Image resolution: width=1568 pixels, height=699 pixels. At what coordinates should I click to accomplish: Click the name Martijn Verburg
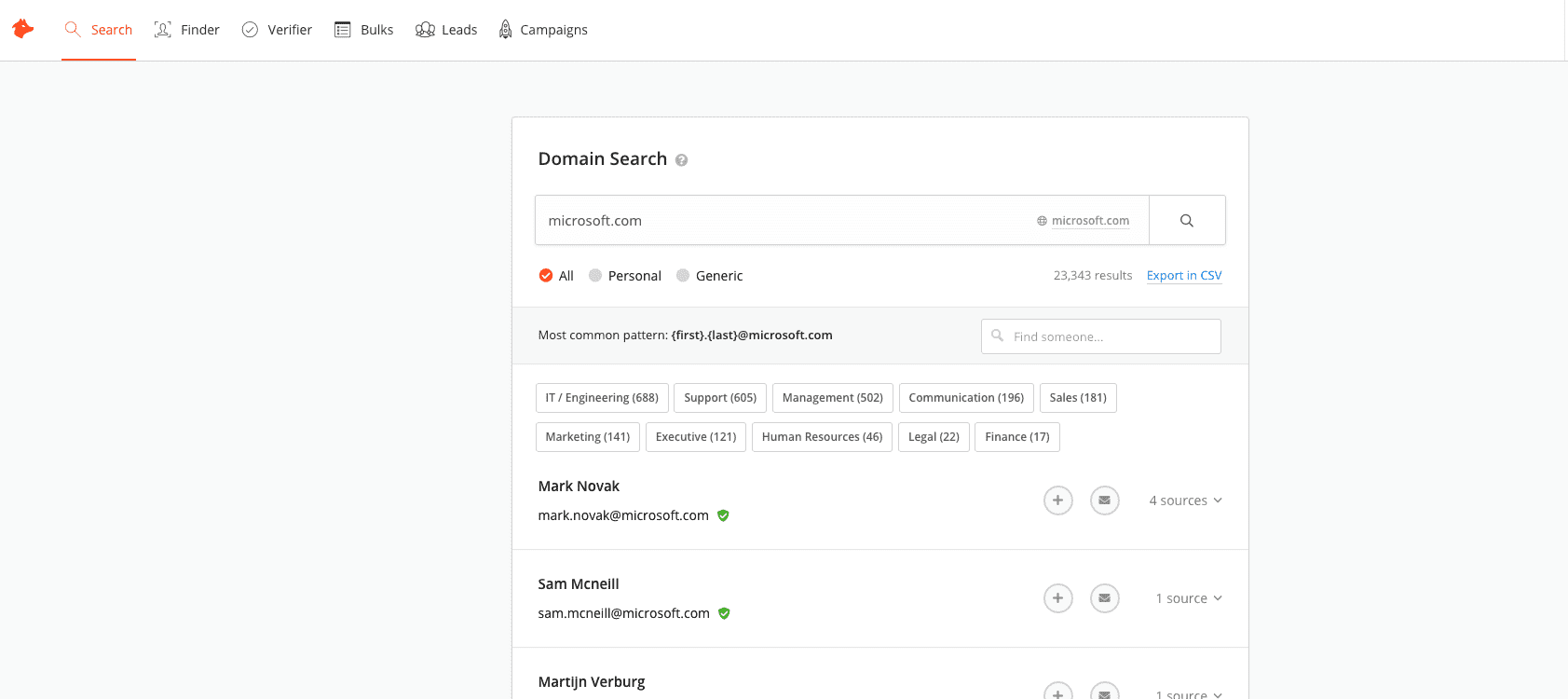point(592,682)
